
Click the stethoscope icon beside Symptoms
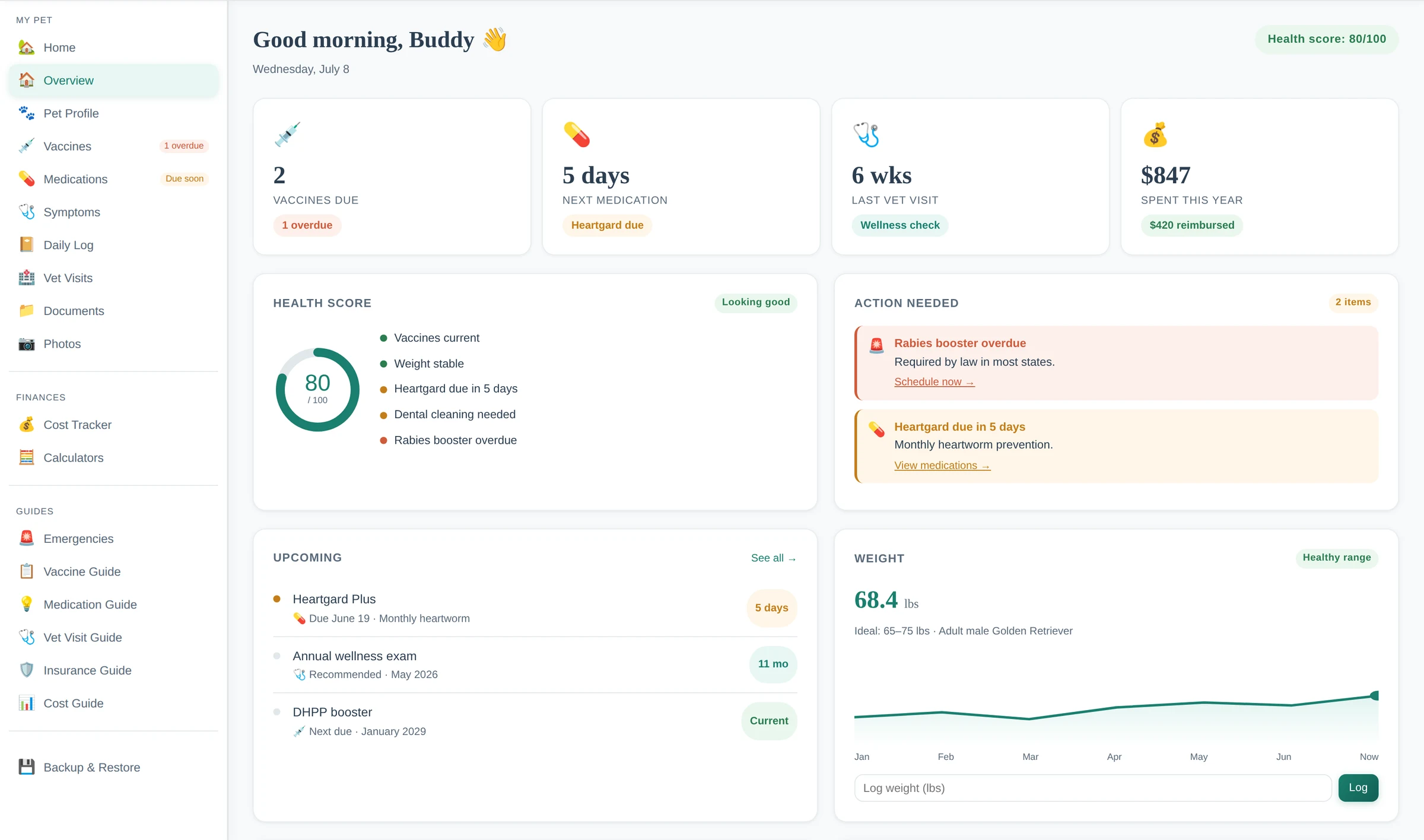coord(26,212)
